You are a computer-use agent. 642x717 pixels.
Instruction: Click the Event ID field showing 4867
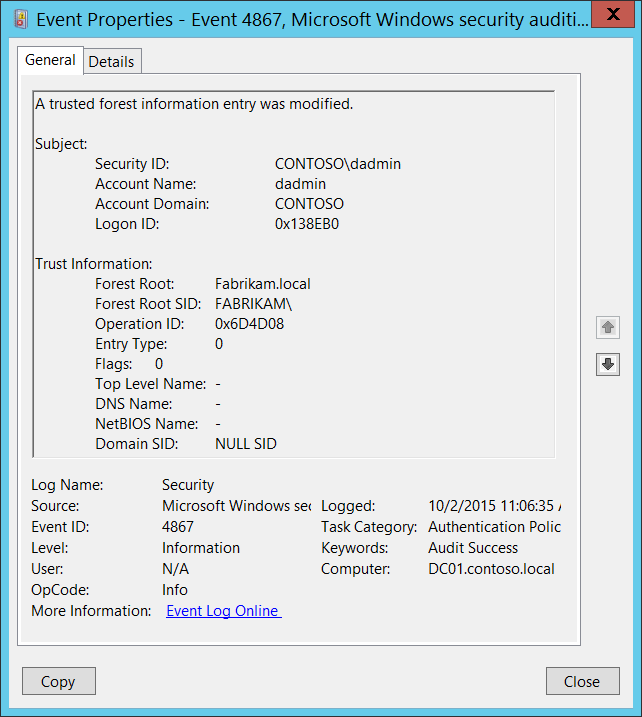(x=178, y=527)
